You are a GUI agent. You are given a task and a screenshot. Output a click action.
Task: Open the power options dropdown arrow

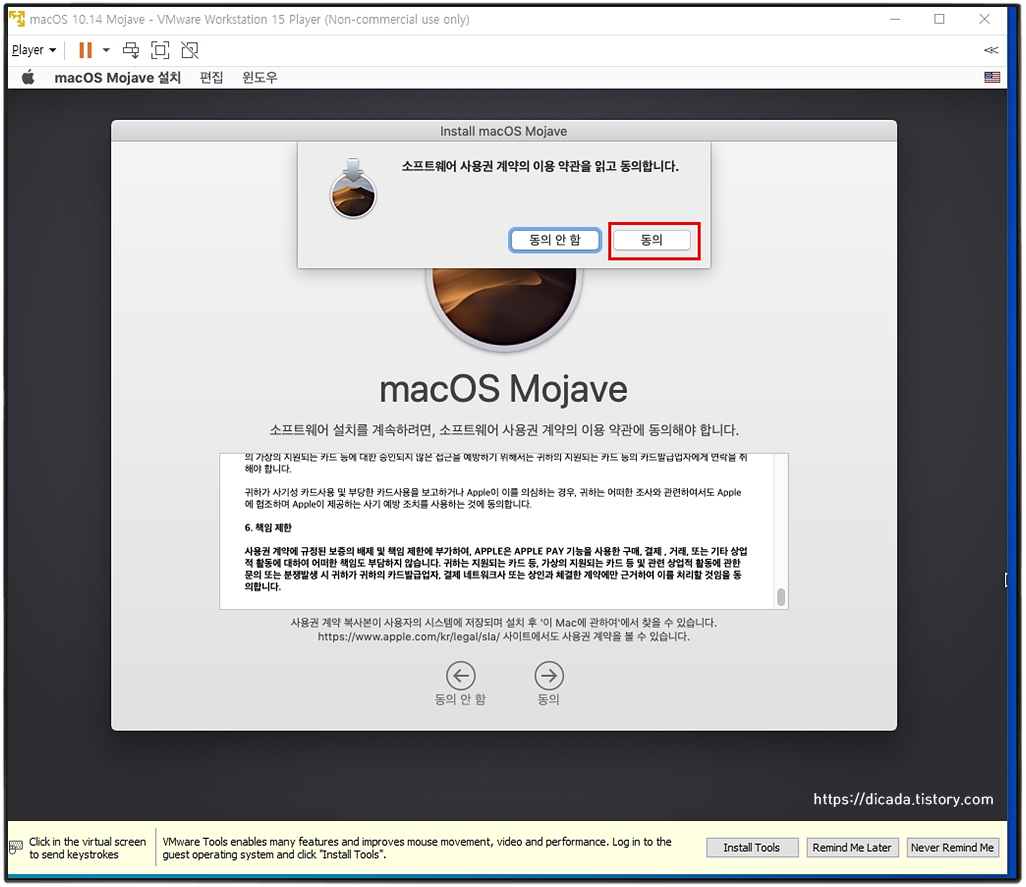pos(106,50)
